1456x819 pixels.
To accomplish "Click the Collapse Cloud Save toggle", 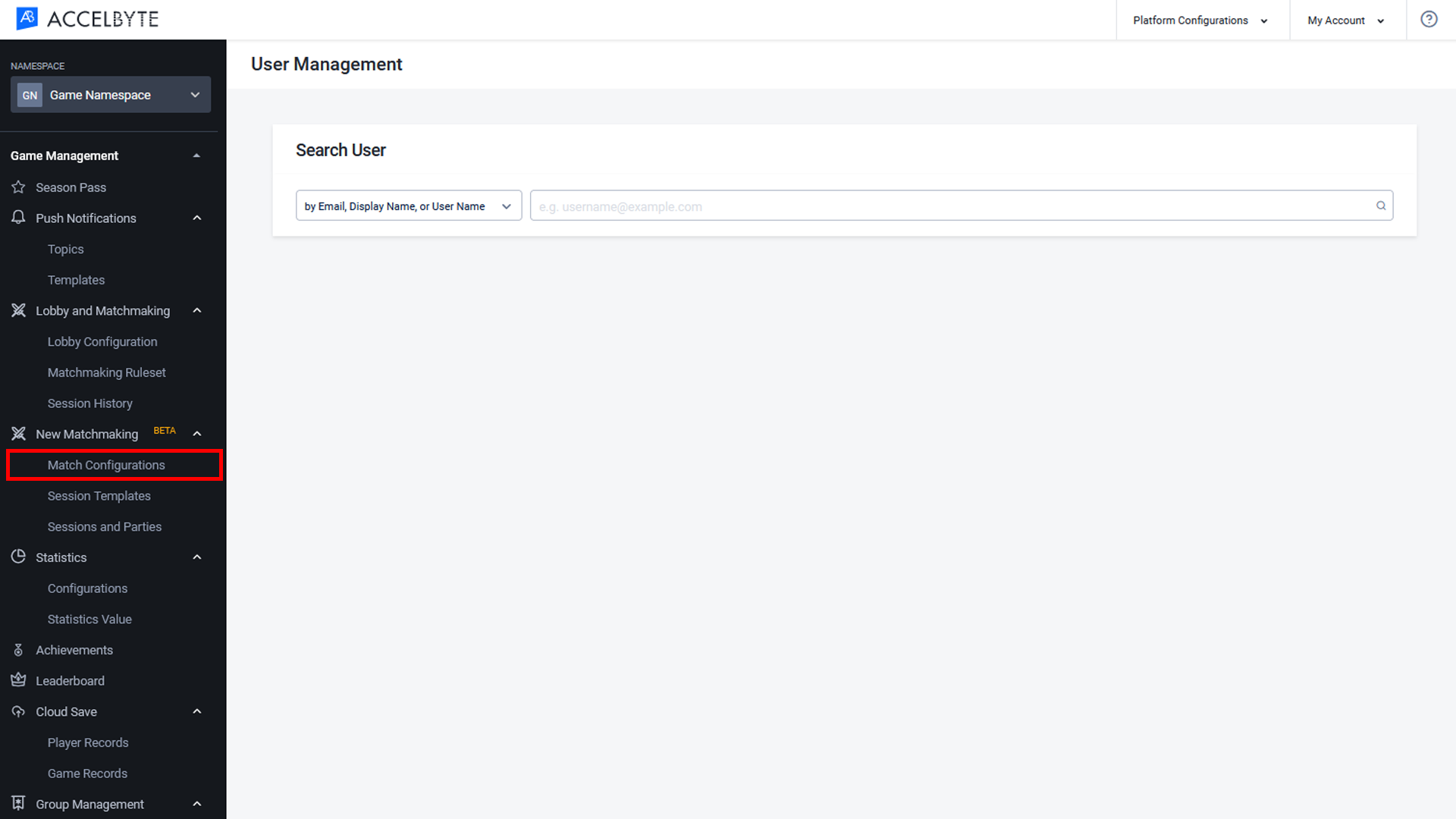I will 197,711.
